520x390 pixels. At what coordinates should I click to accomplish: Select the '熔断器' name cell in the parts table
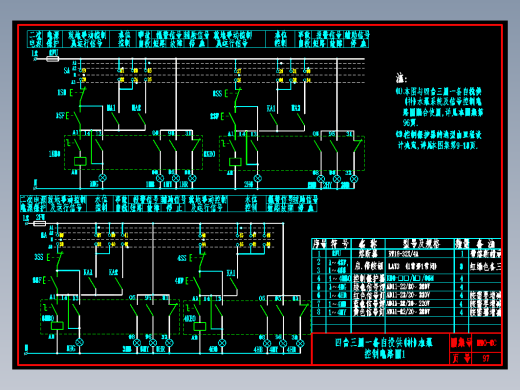[368, 254]
